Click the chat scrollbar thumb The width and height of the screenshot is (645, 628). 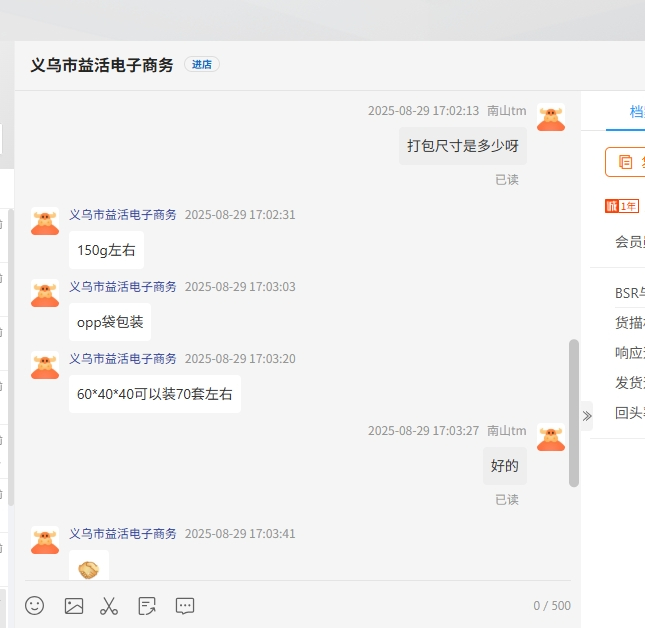tap(574, 412)
